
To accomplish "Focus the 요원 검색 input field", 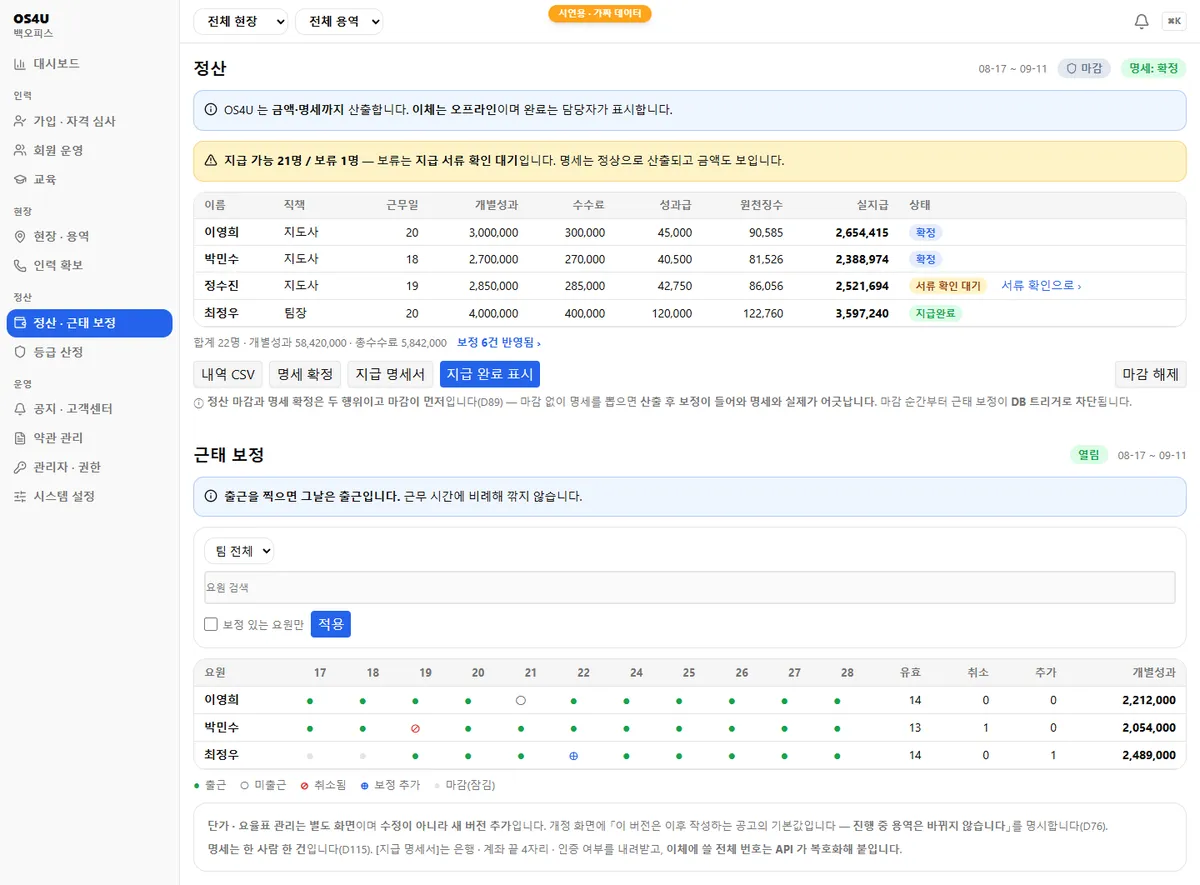I will pyautogui.click(x=690, y=587).
